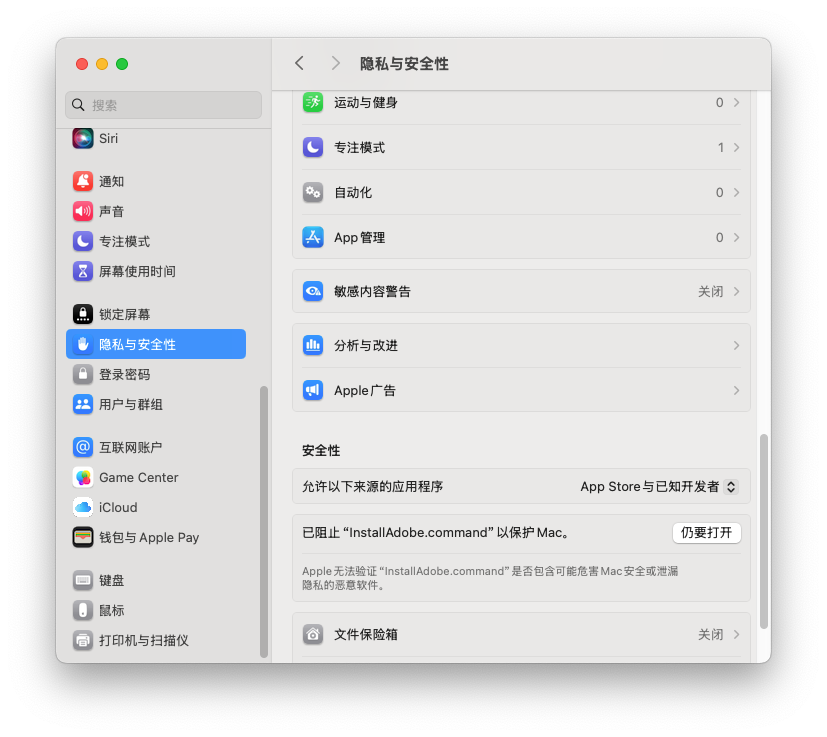Click the 搜索 search field
827x737 pixels.
[164, 105]
